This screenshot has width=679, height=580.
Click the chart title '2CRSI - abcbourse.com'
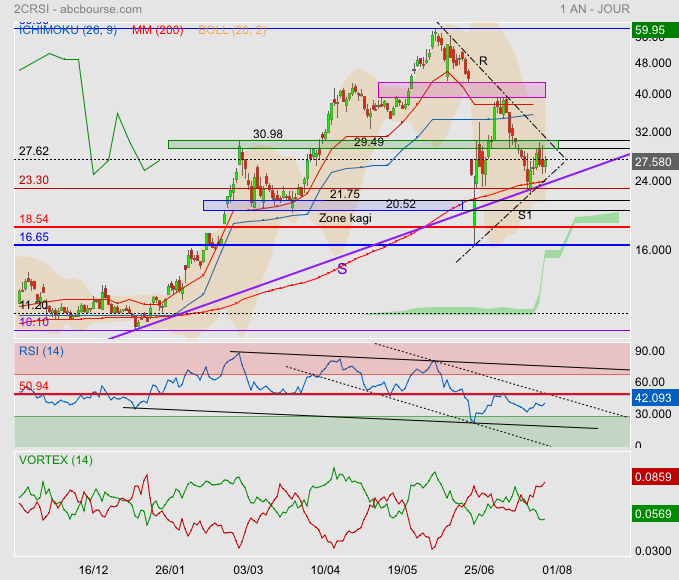coord(78,9)
